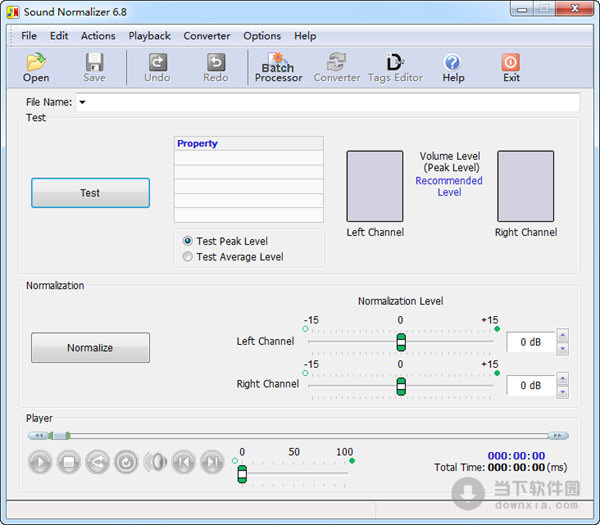Screen dimensions: 600x525
Task: Click the Right Channel volume level meter
Action: 525,186
